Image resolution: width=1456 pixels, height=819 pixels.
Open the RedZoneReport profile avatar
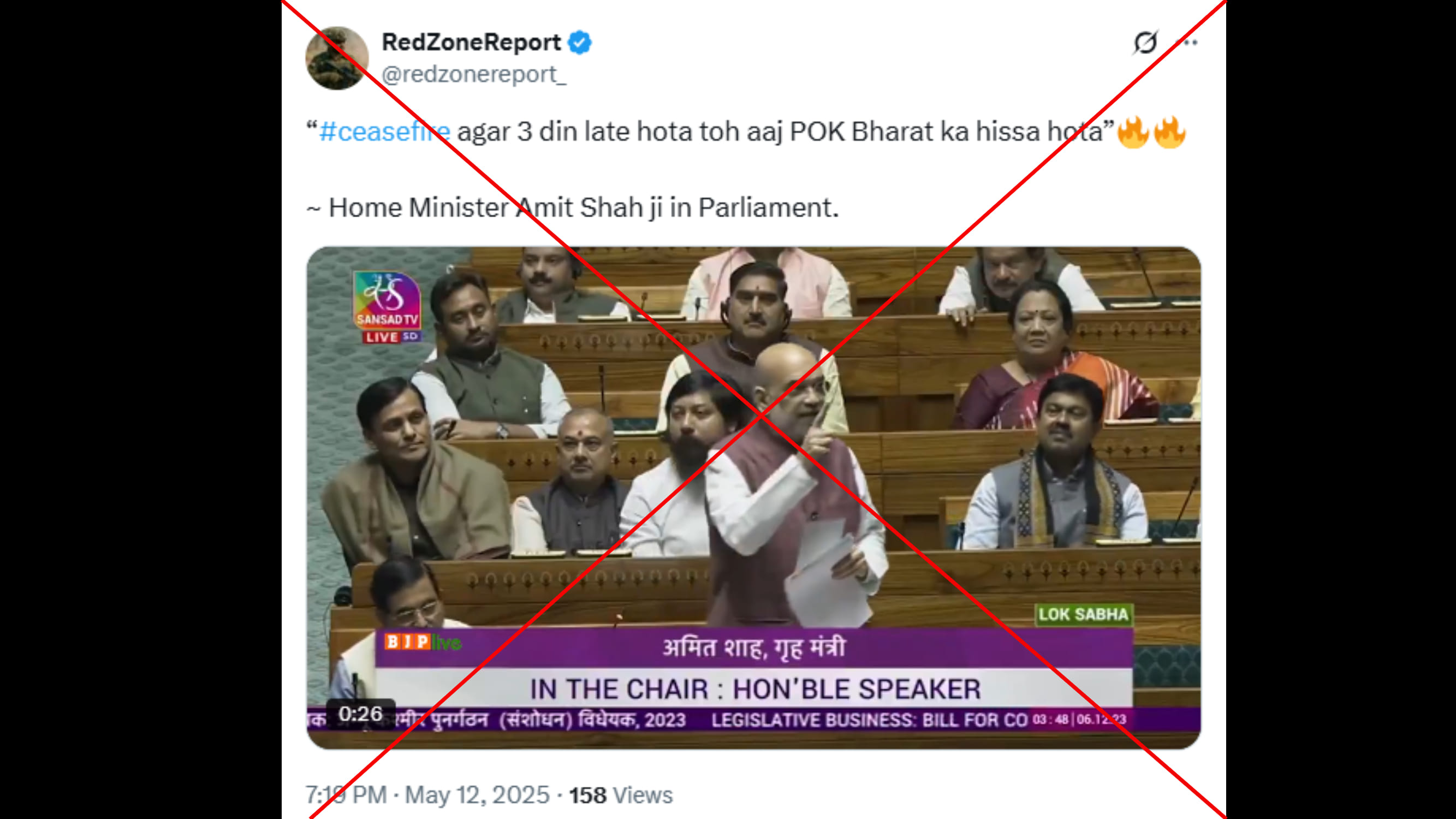337,58
